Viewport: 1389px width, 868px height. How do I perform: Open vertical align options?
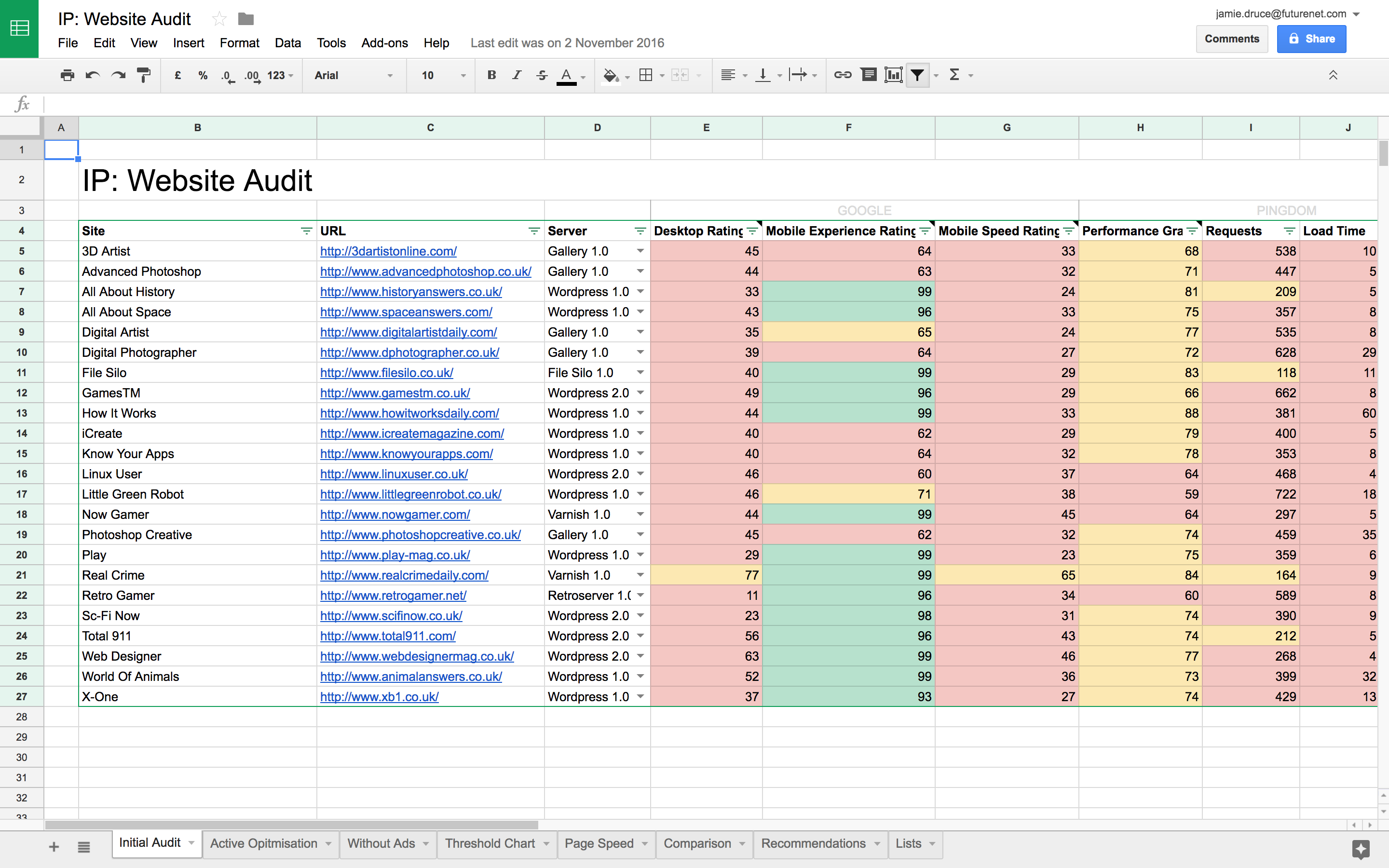[x=763, y=75]
